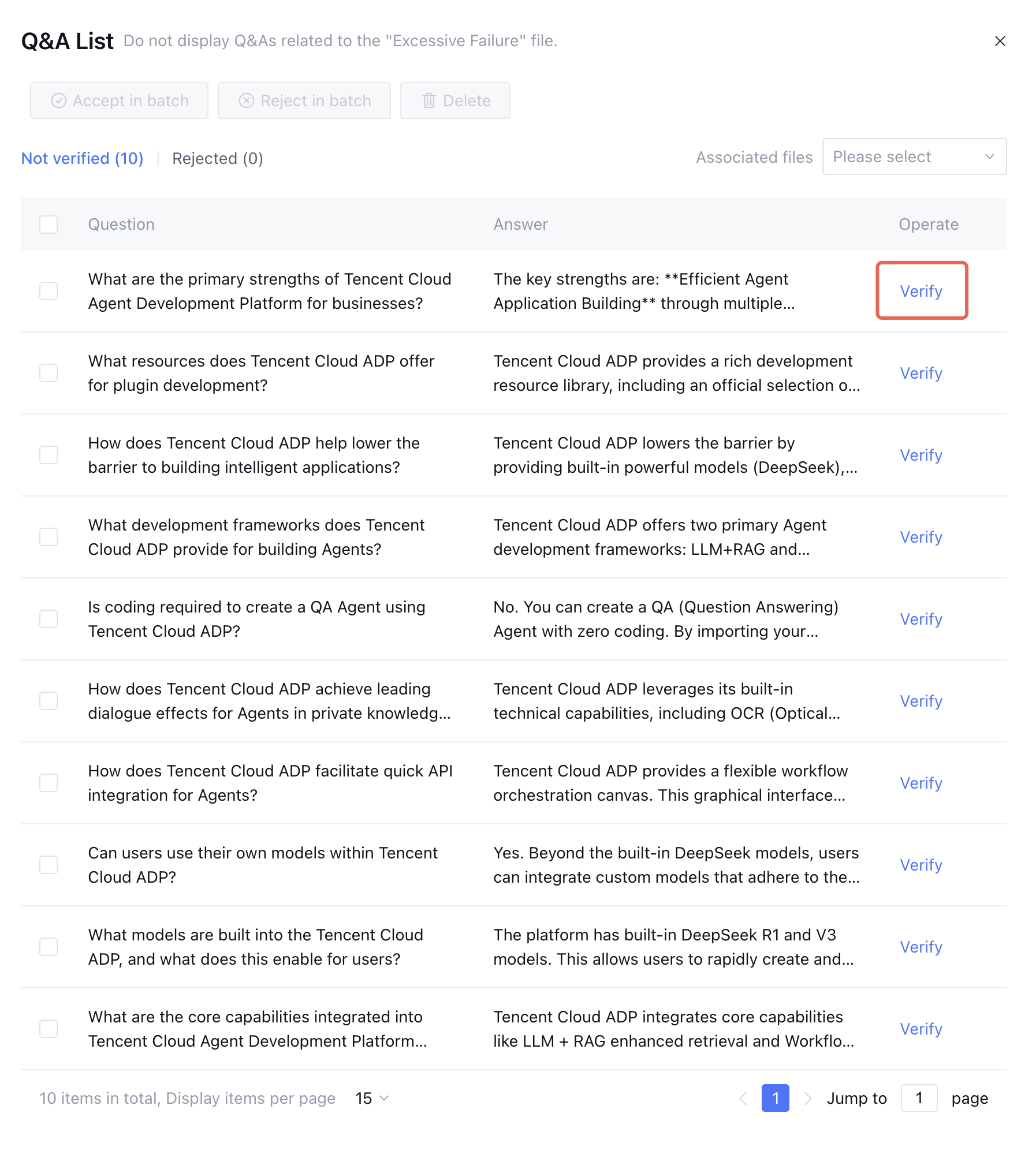Click the Jump to page input
This screenshot has height=1150, width=1036.
coord(919,1098)
